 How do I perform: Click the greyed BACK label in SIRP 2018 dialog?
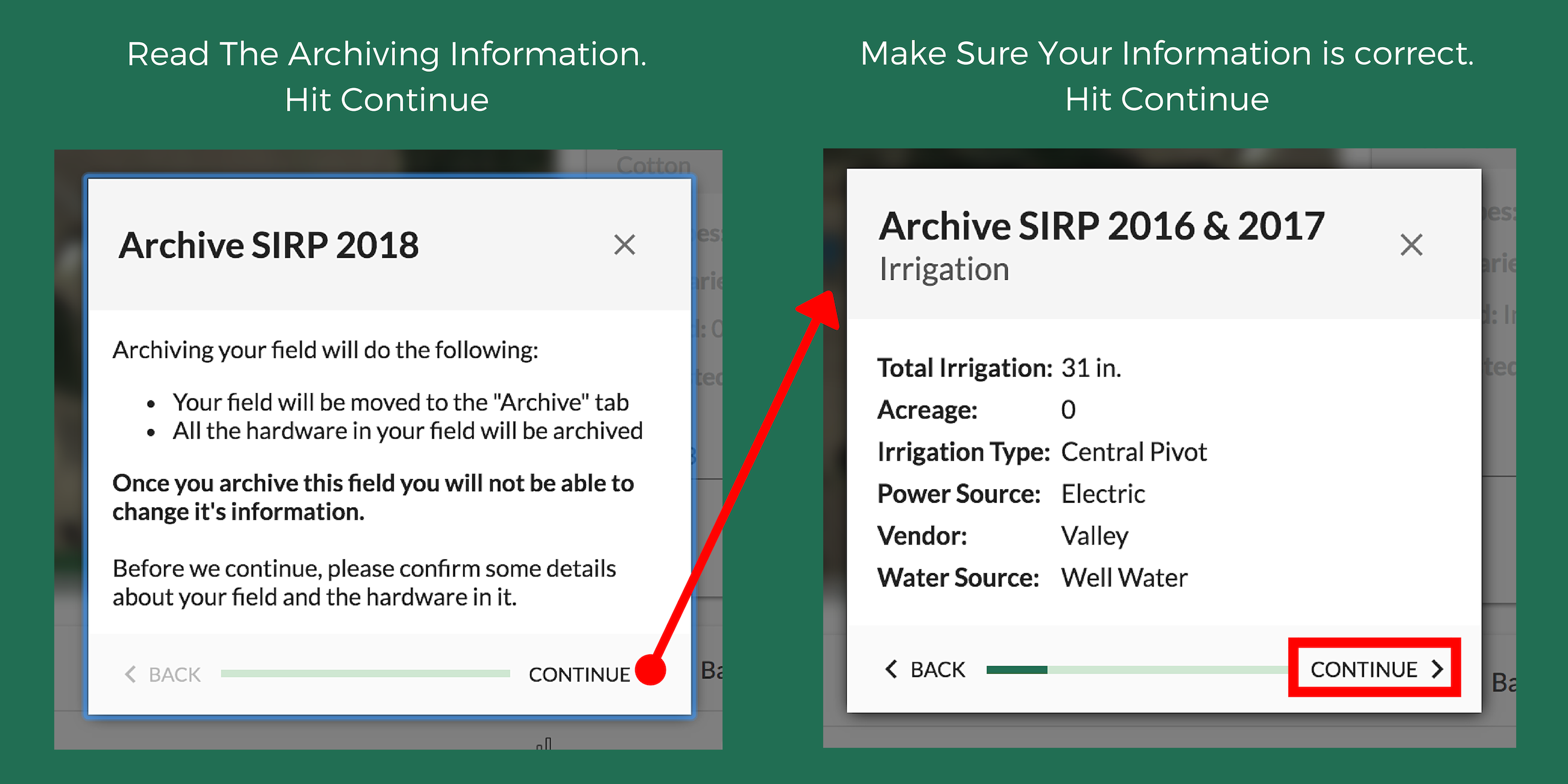pos(174,674)
